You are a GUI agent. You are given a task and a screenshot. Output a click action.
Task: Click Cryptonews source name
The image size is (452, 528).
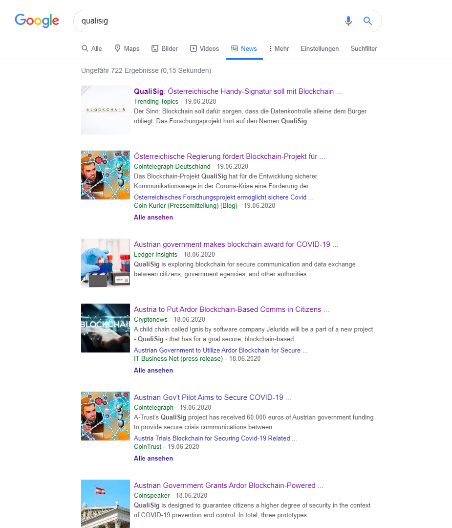coord(151,319)
